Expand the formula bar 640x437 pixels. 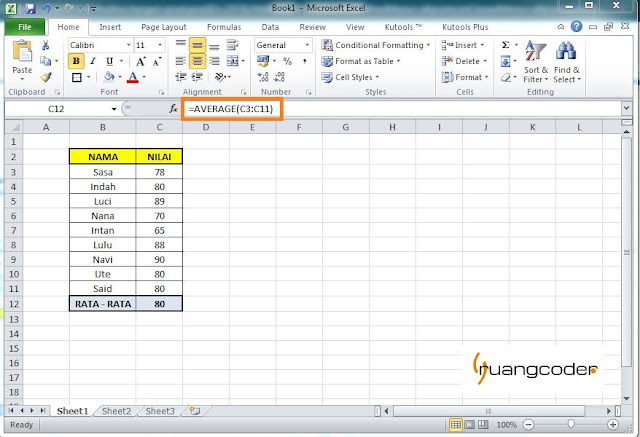(626, 109)
